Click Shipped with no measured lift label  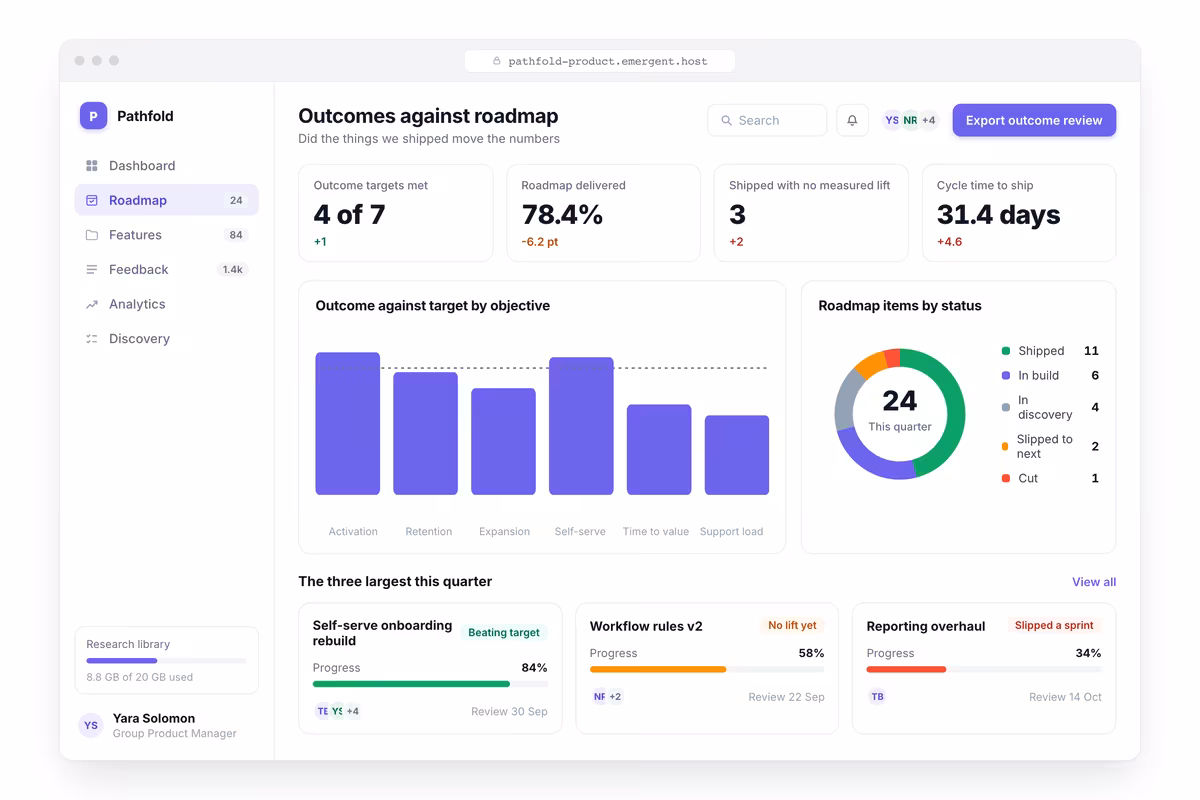coord(809,185)
